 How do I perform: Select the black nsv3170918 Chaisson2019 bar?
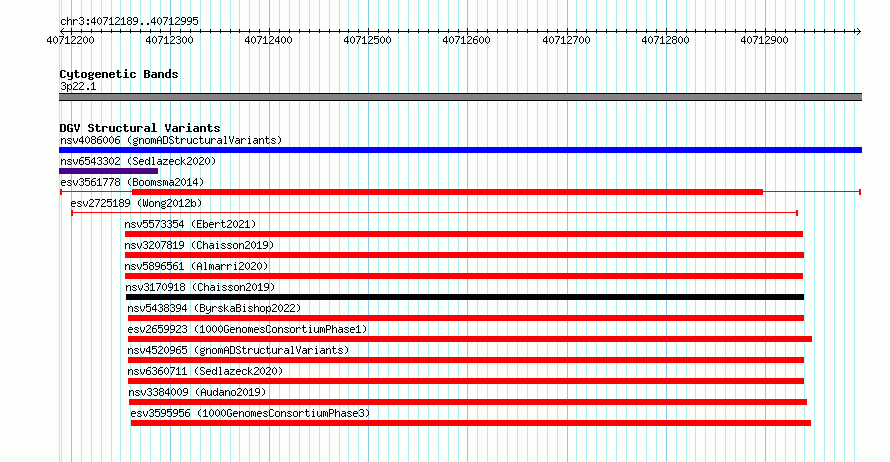coord(465,297)
